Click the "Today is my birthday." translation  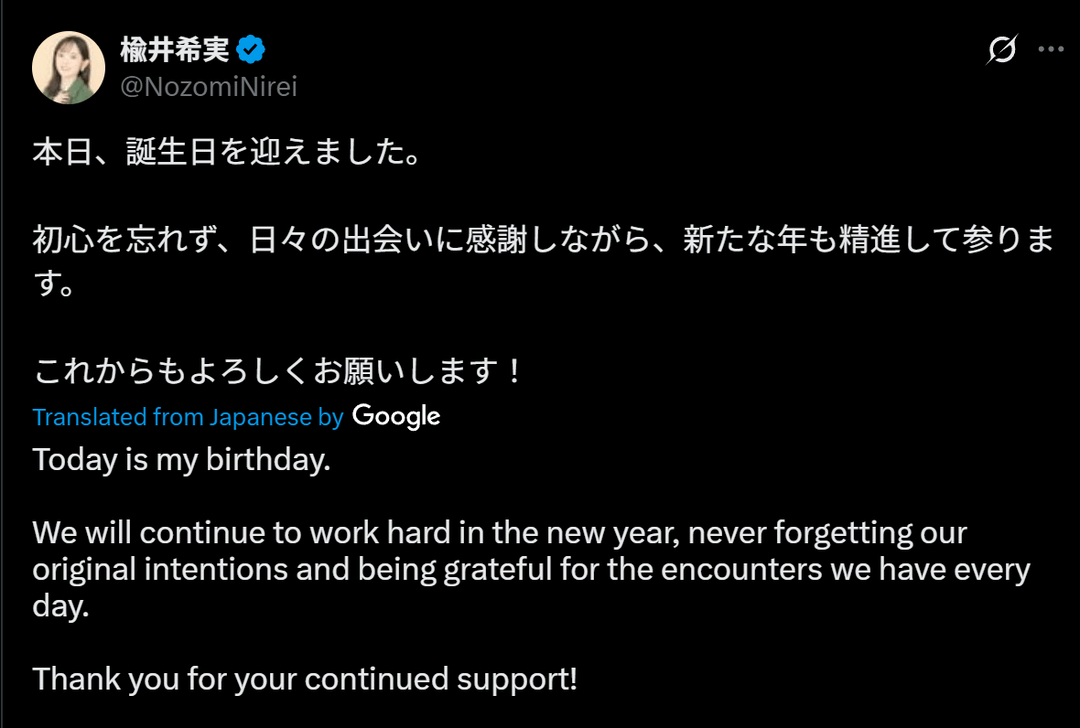181,460
